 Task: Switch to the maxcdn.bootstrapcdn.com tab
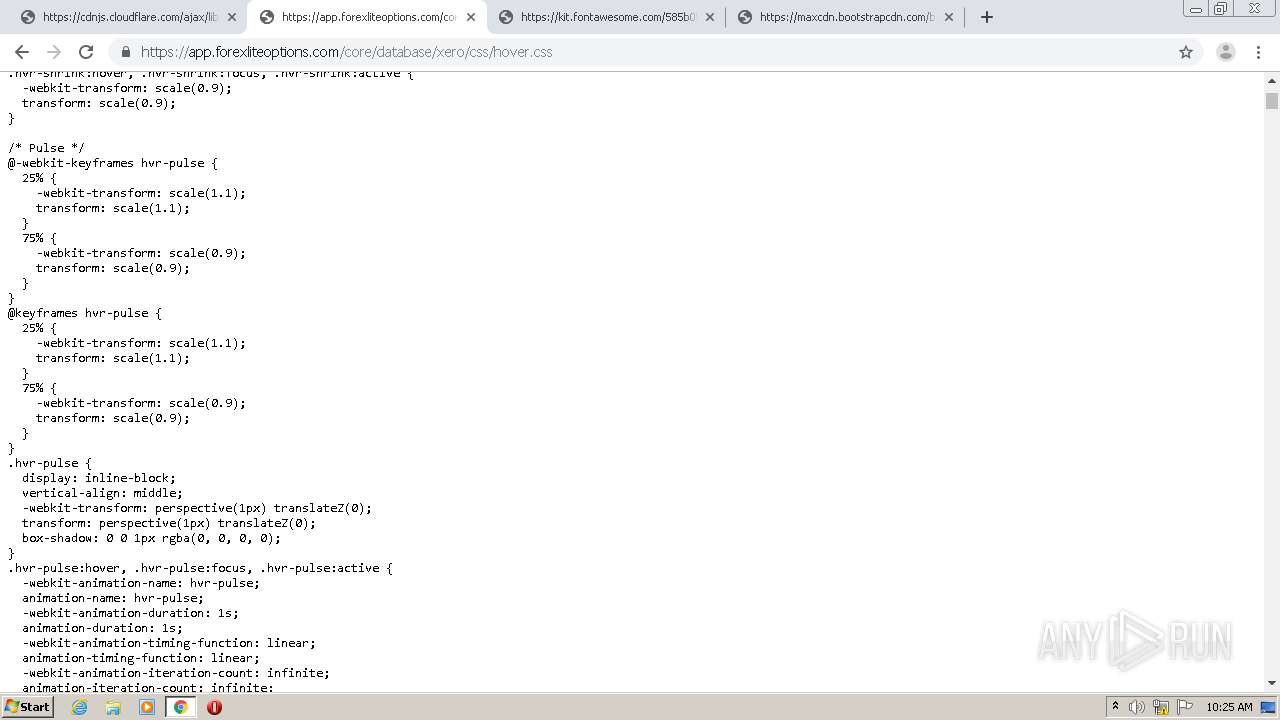[x=847, y=17]
